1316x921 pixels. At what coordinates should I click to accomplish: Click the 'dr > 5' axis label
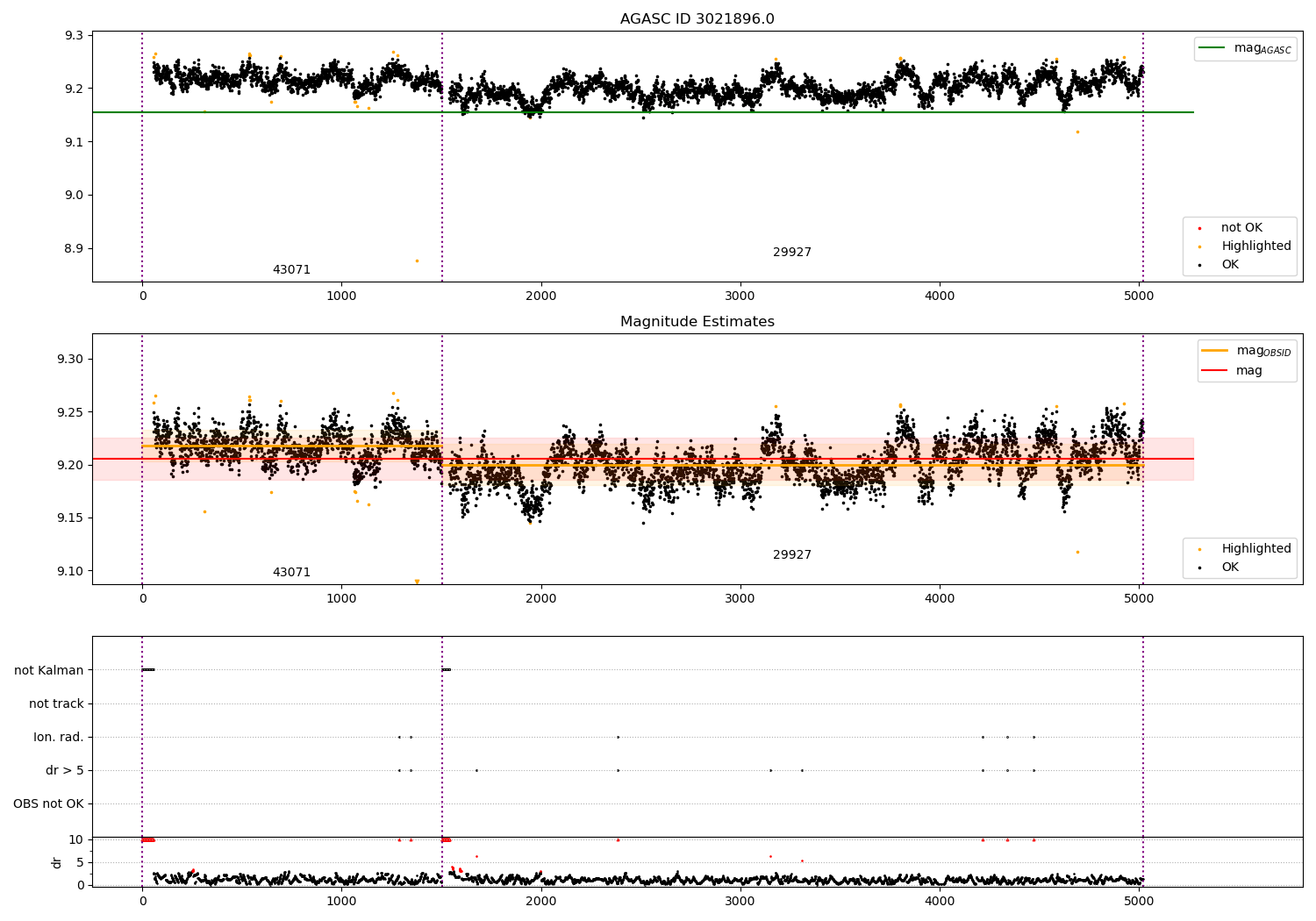(x=65, y=770)
